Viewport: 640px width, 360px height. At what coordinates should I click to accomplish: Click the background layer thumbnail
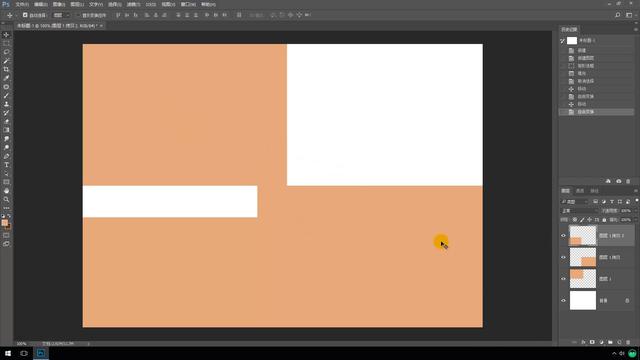tap(582, 300)
